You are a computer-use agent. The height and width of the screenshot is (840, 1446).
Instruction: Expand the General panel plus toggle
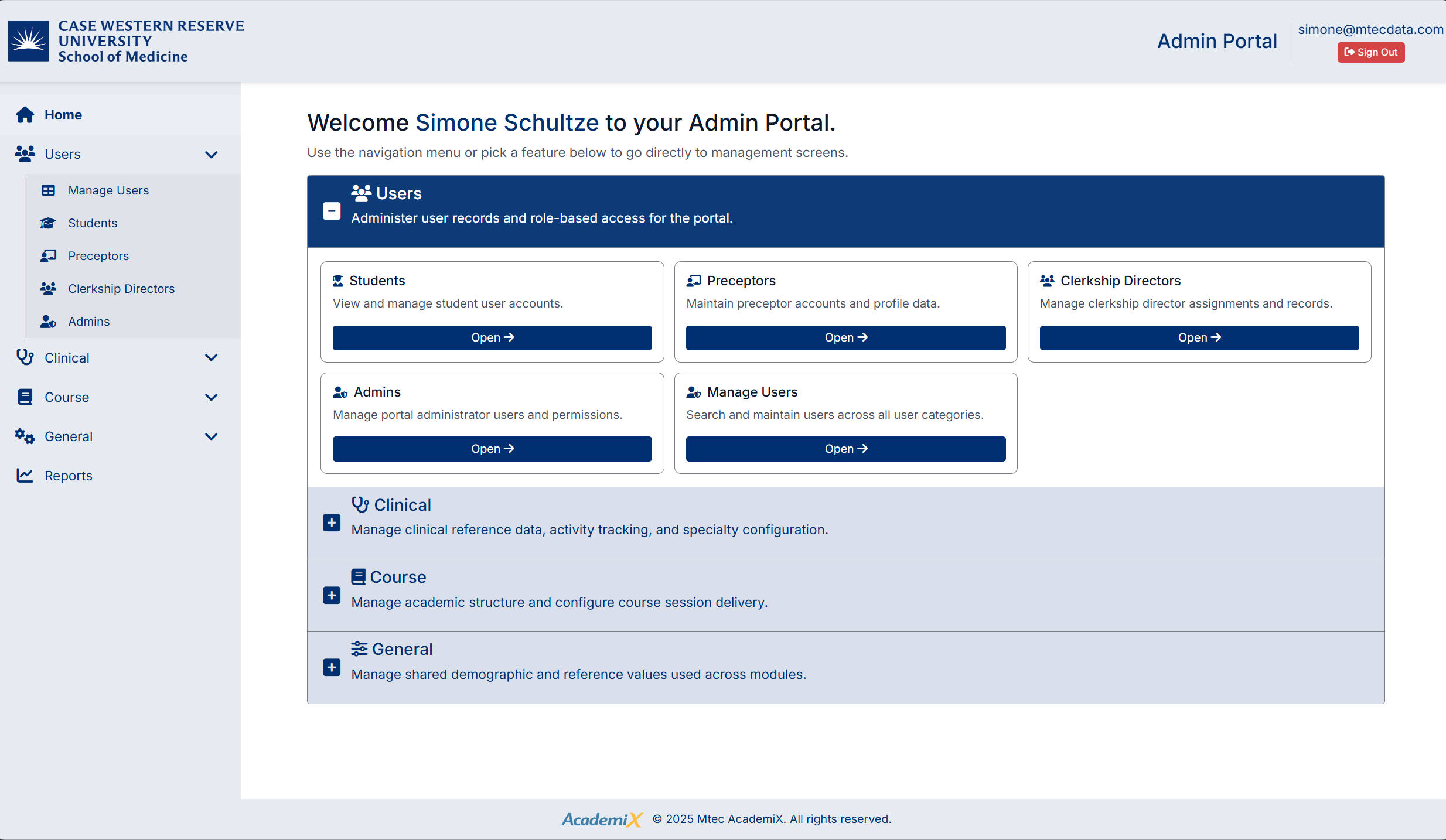(332, 667)
